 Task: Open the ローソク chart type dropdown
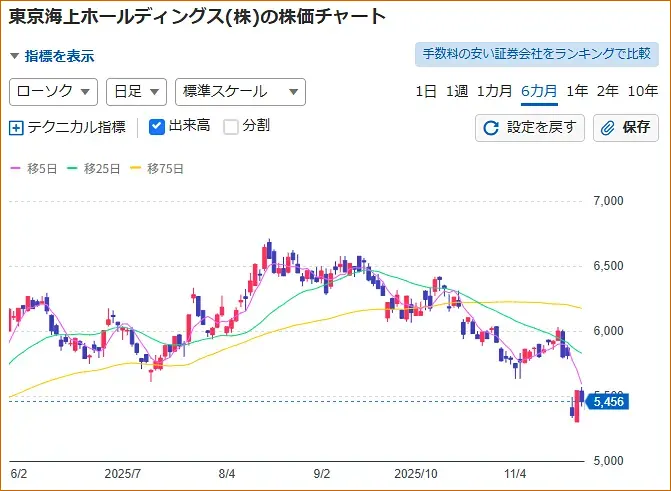[x=53, y=91]
